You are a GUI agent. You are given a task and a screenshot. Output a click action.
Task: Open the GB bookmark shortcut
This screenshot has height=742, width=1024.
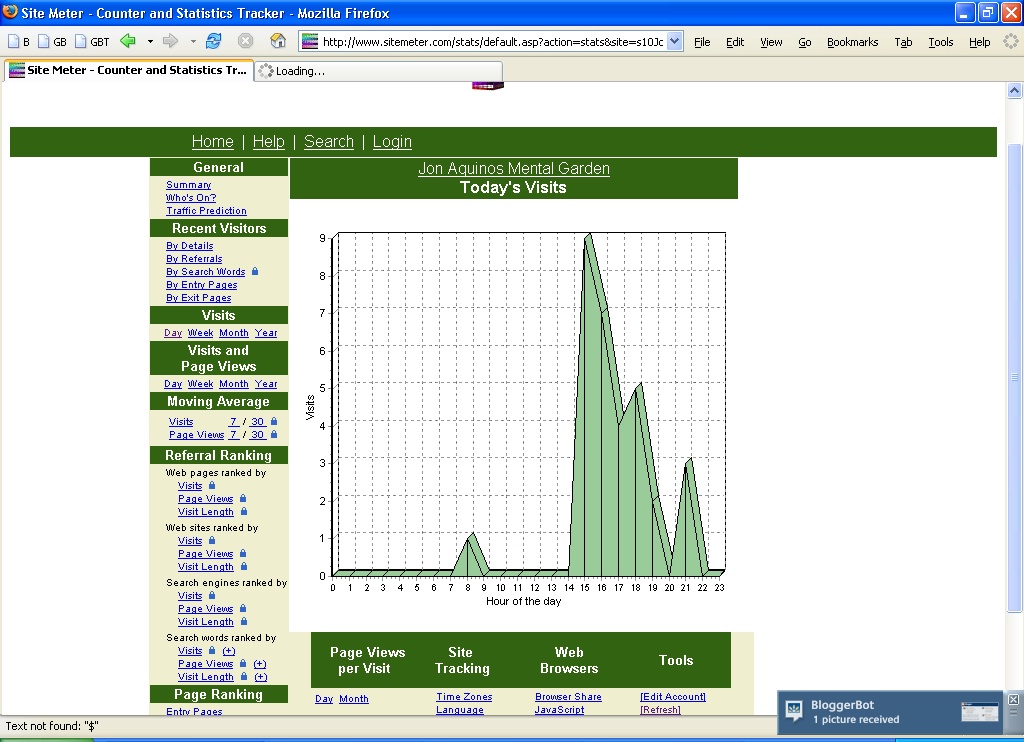pyautogui.click(x=52, y=42)
